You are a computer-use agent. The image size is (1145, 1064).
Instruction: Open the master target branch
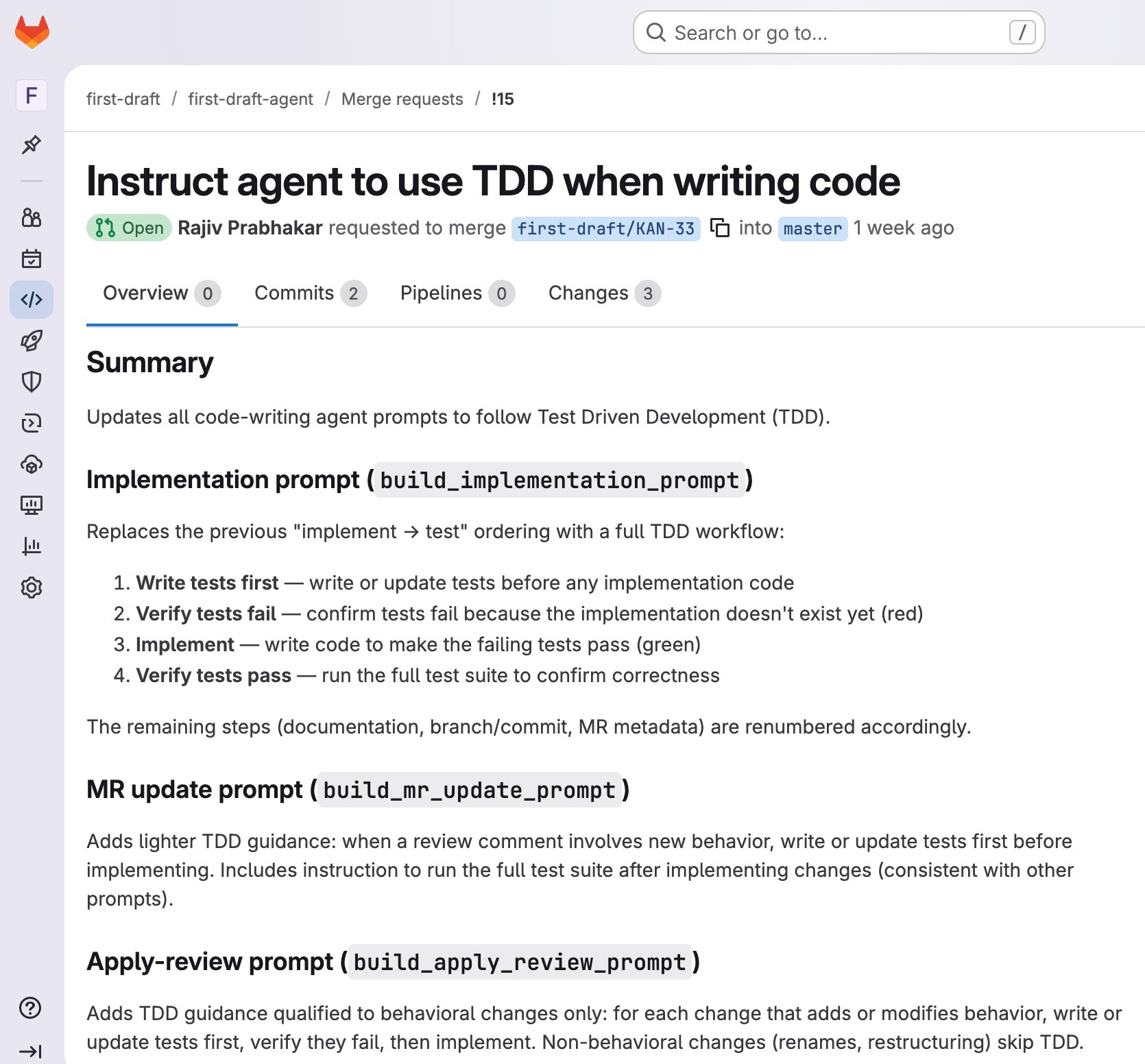point(813,228)
